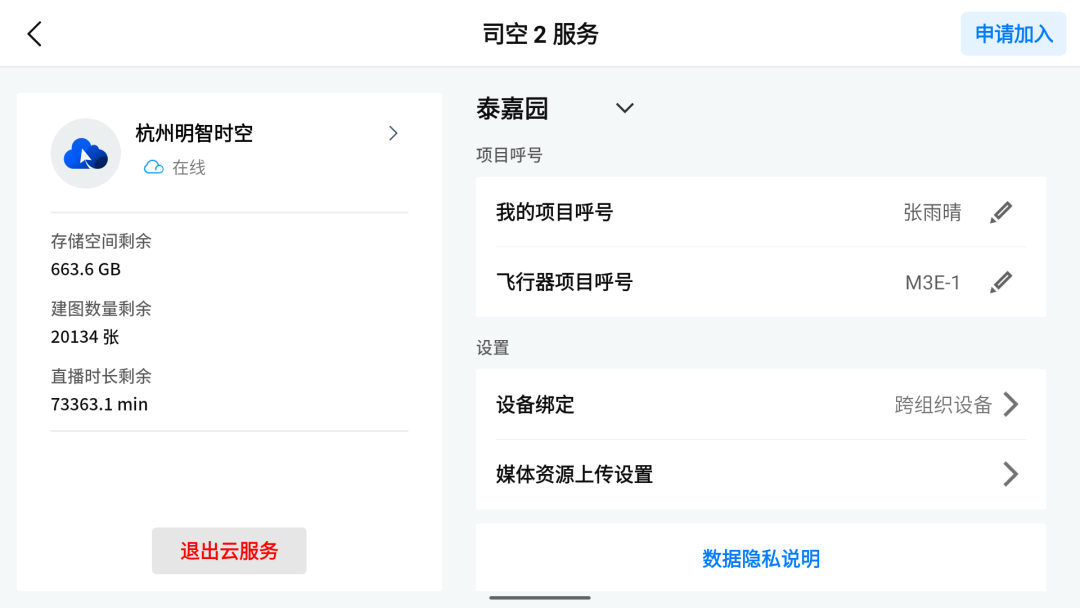Click the 73363.1 min livestream value

(x=99, y=404)
